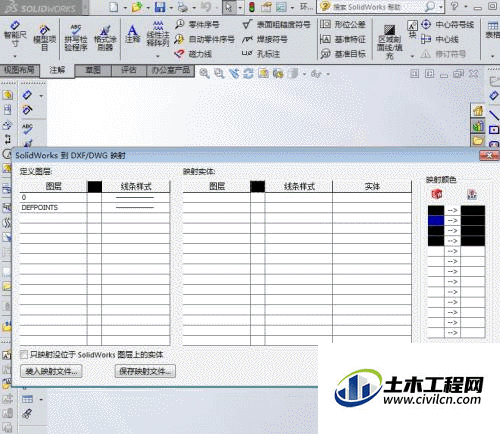Image resolution: width=500 pixels, height=434 pixels.
Task: Switch to the 视图布局 (View Layout) tab
Action: click(x=19, y=70)
